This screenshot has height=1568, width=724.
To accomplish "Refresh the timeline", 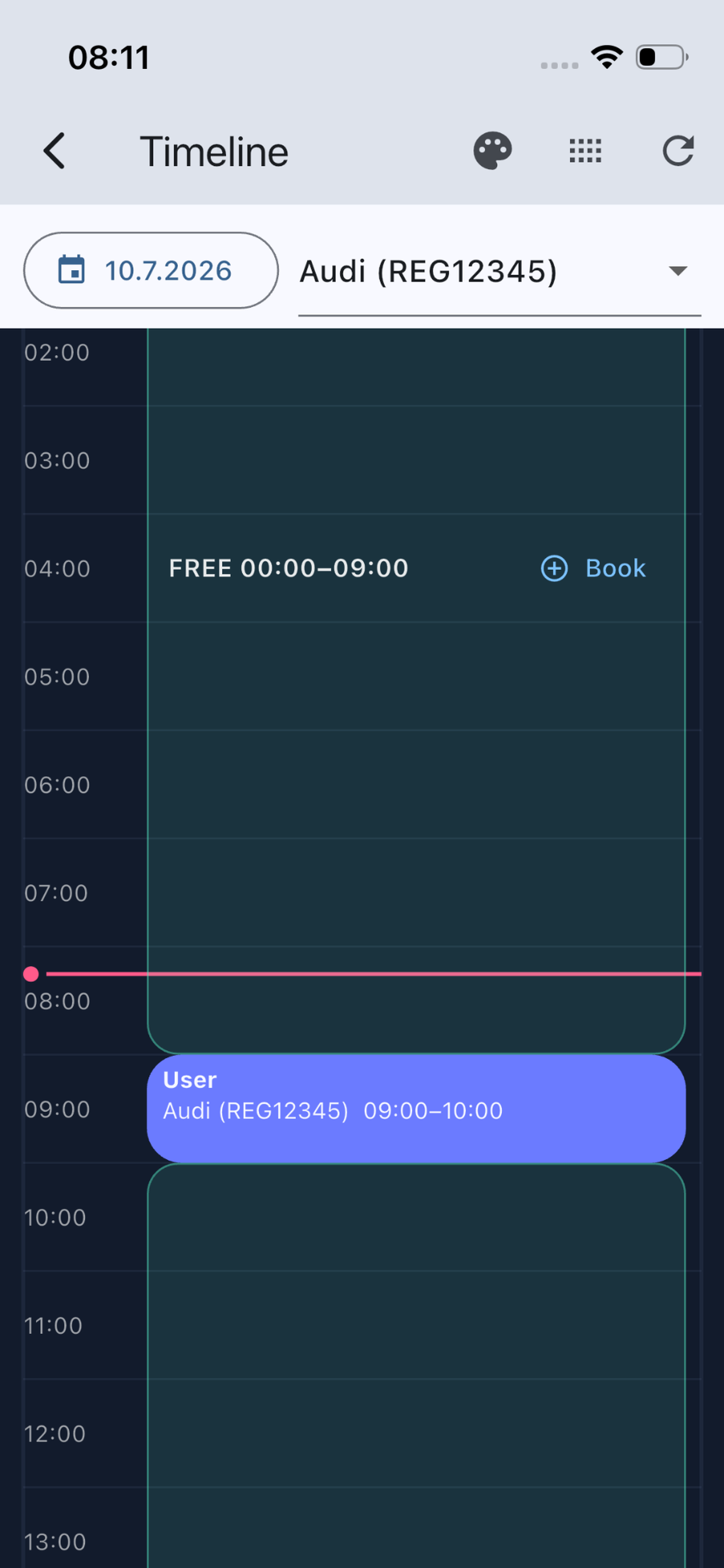I will pos(679,151).
